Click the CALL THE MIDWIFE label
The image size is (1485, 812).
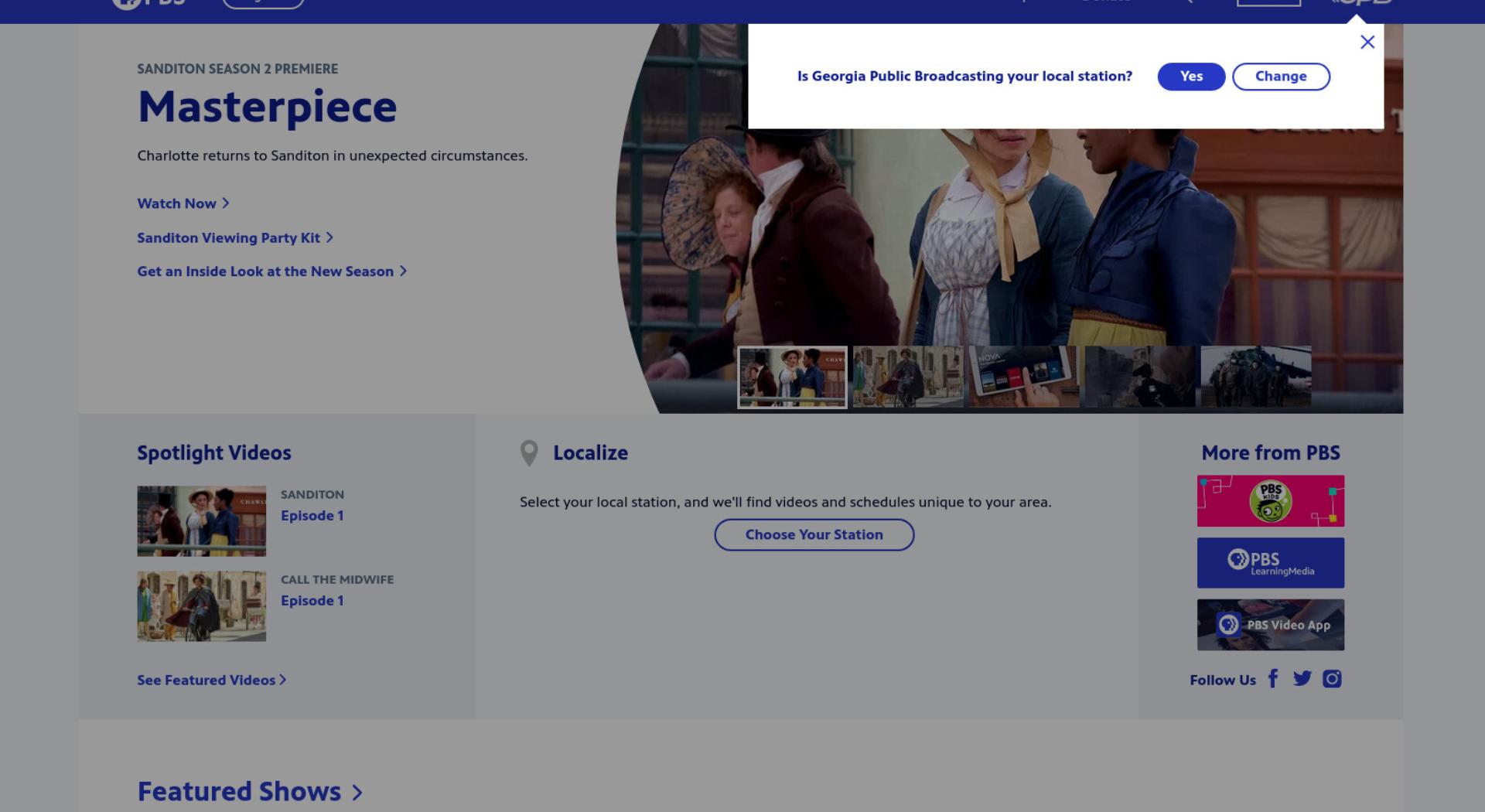pyautogui.click(x=337, y=580)
